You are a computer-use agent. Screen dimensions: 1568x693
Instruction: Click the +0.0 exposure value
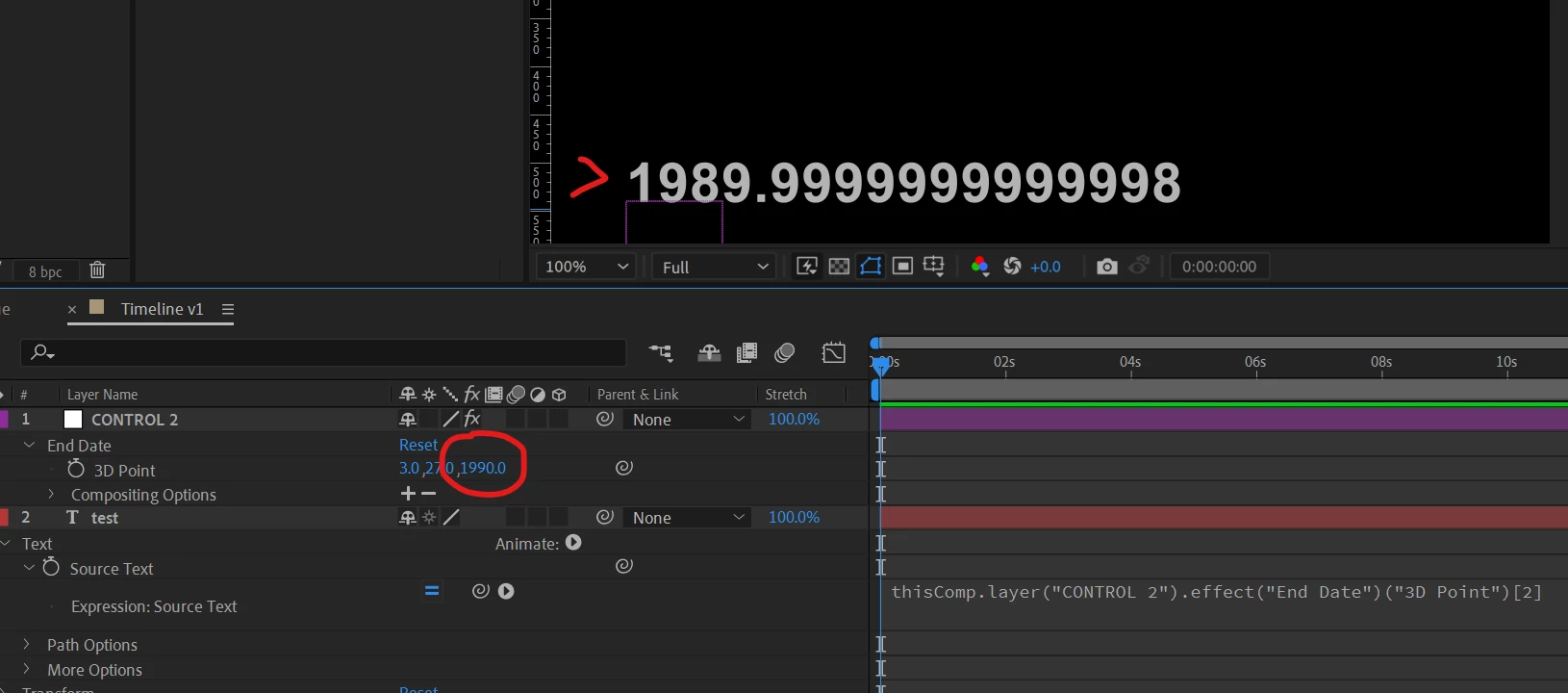[1046, 267]
